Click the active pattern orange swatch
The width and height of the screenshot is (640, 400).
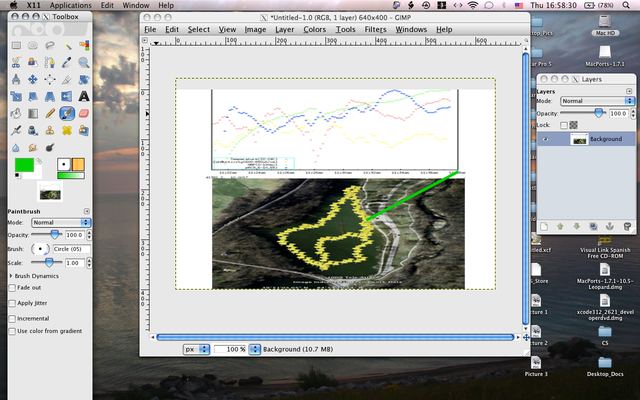78,164
